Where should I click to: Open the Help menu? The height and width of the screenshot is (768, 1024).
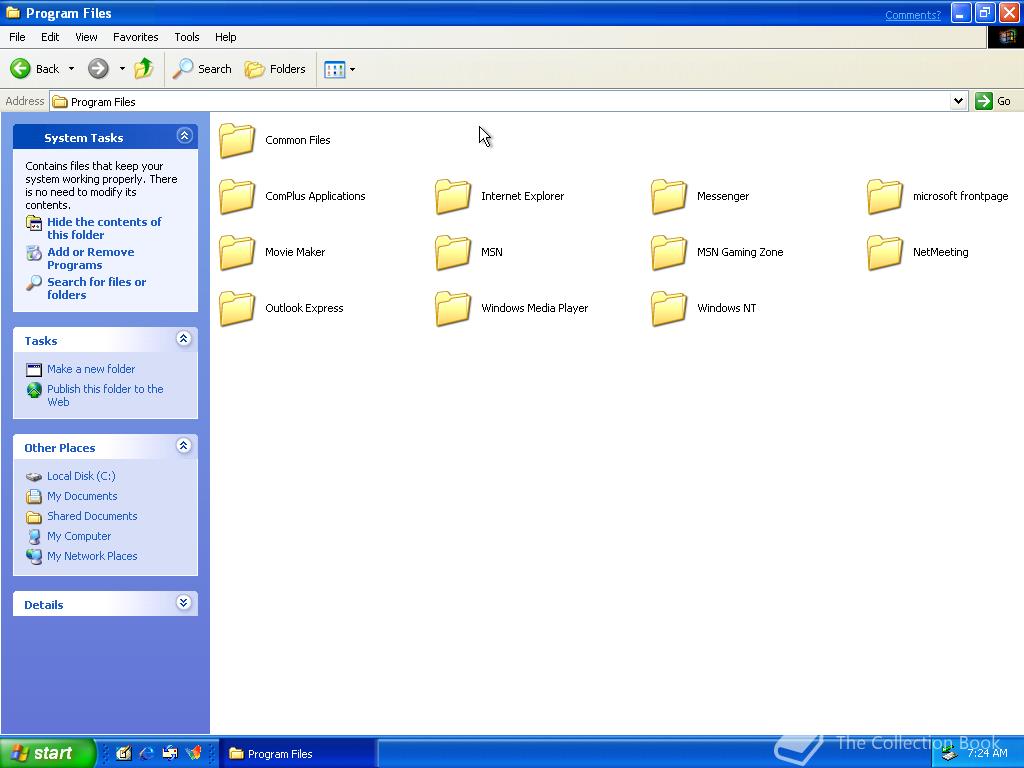tap(225, 37)
